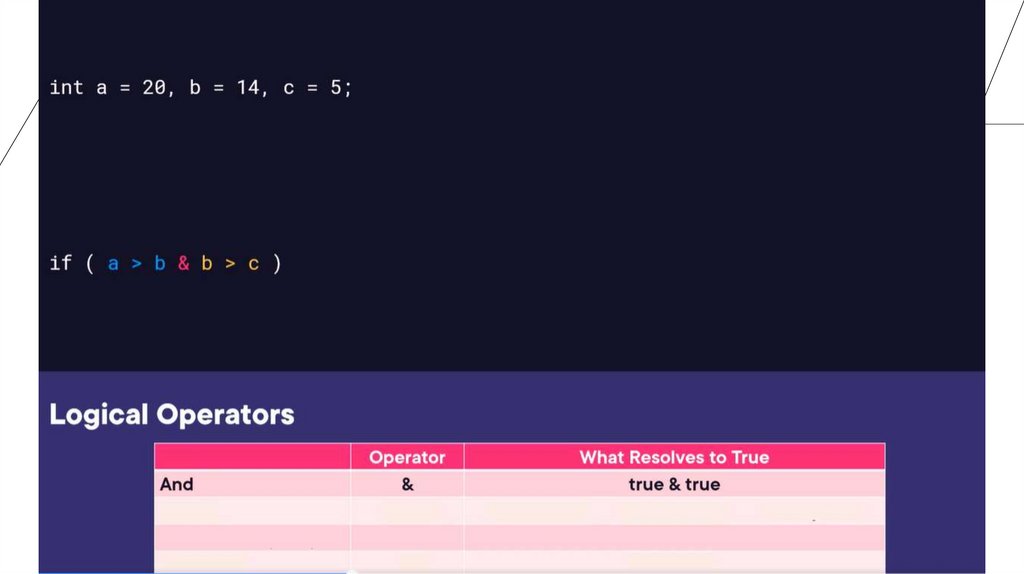Select the value 5 assigned to c

click(x=337, y=88)
